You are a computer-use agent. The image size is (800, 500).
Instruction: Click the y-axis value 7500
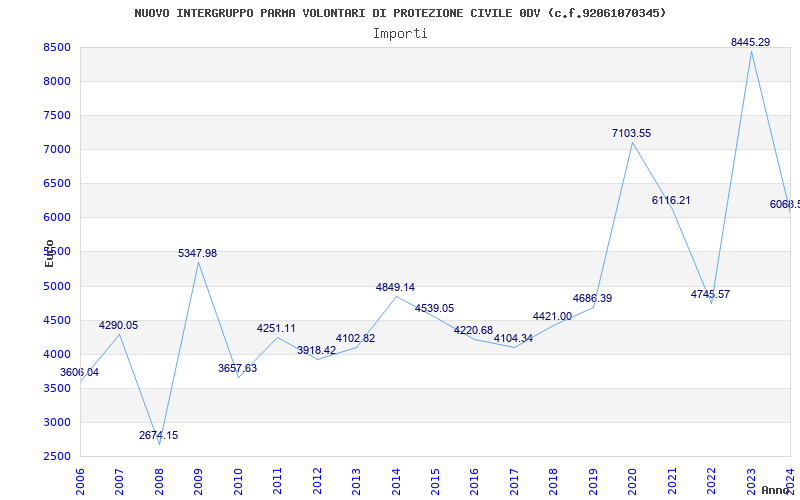click(57, 115)
